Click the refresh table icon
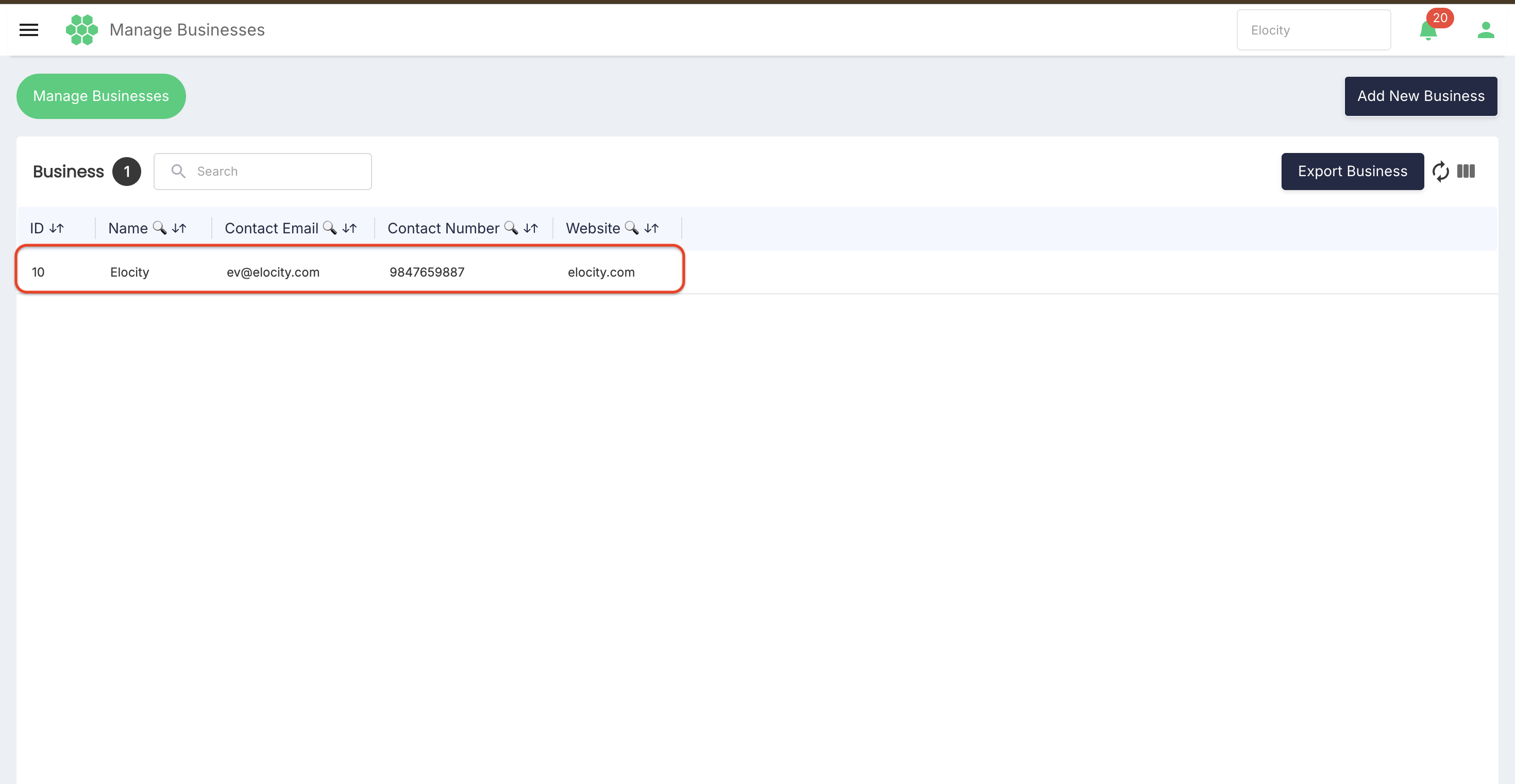Screen dimensions: 1515x784 [x=1440, y=172]
